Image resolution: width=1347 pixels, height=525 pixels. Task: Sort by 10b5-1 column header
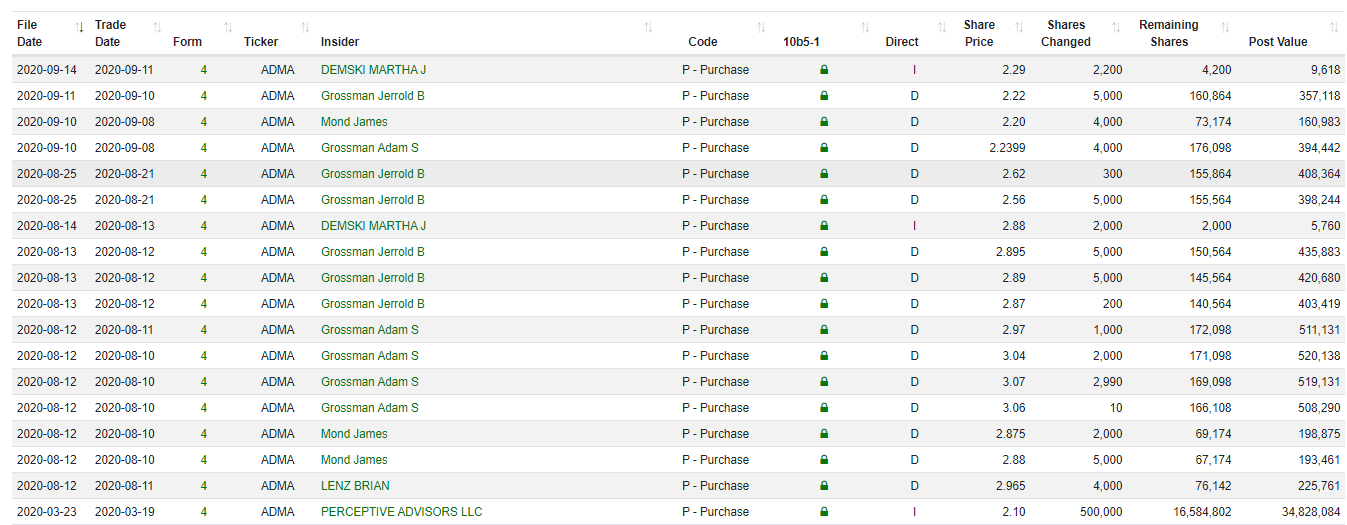[802, 42]
